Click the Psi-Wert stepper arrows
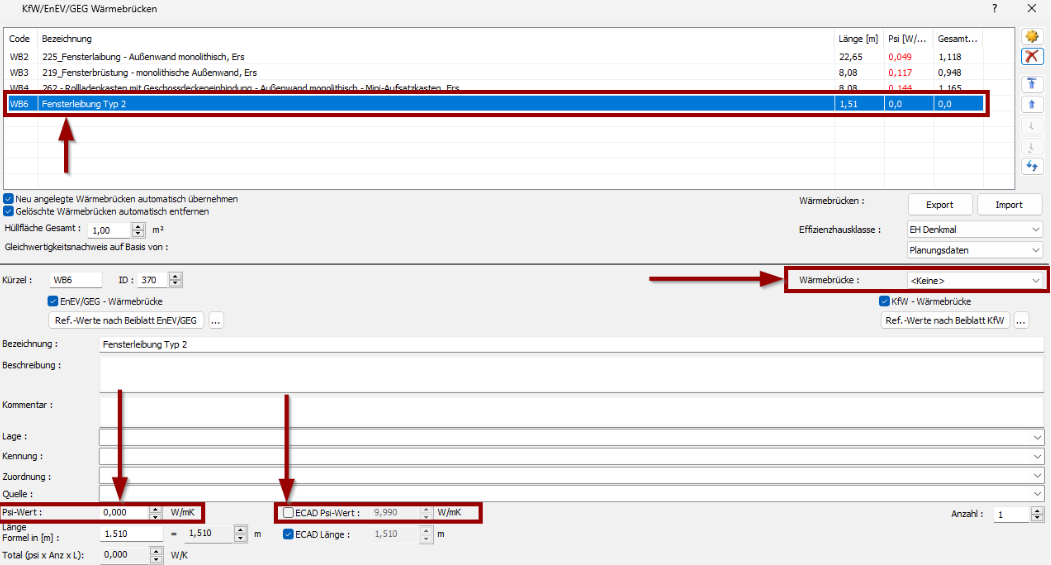This screenshot has width=1051, height=565. pyautogui.click(x=155, y=513)
